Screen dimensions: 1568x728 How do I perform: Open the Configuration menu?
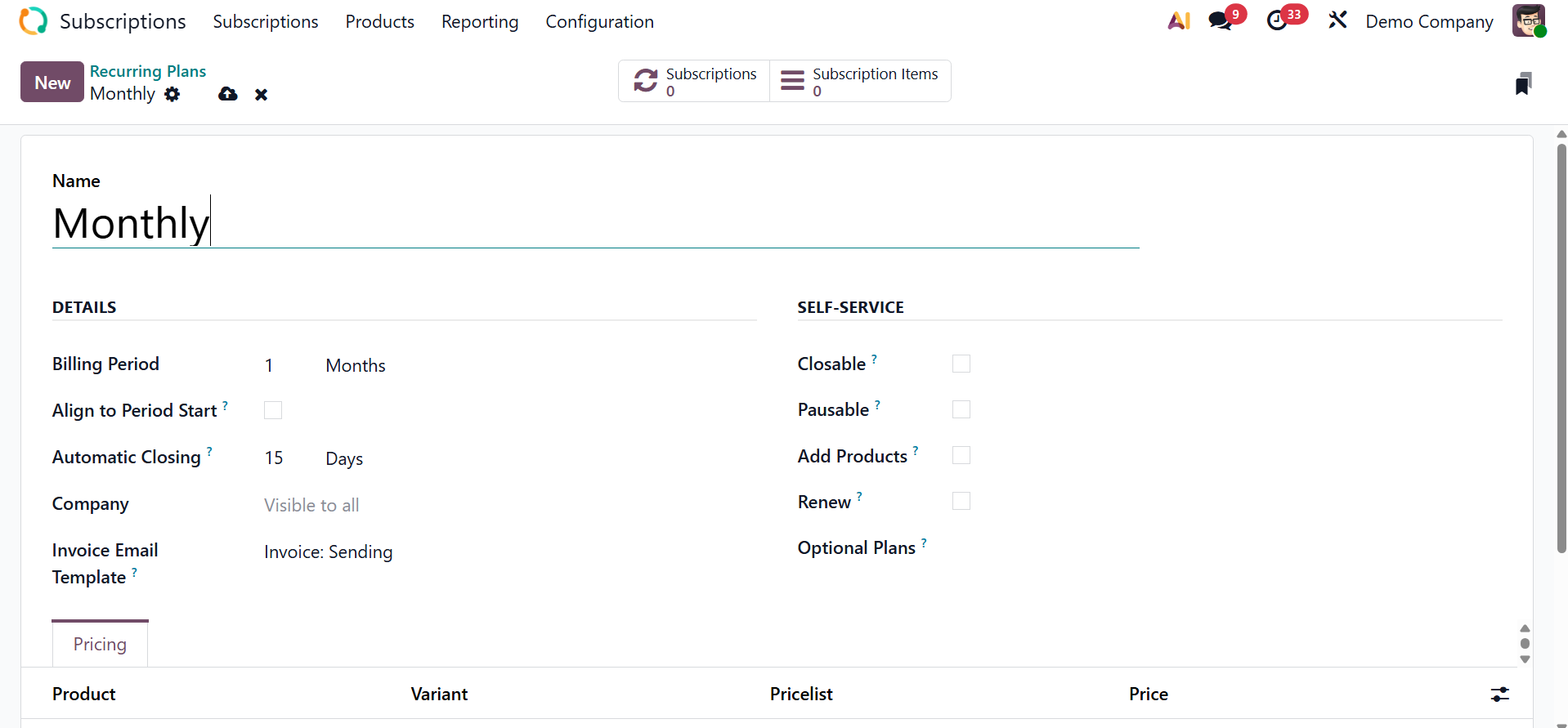tap(599, 22)
